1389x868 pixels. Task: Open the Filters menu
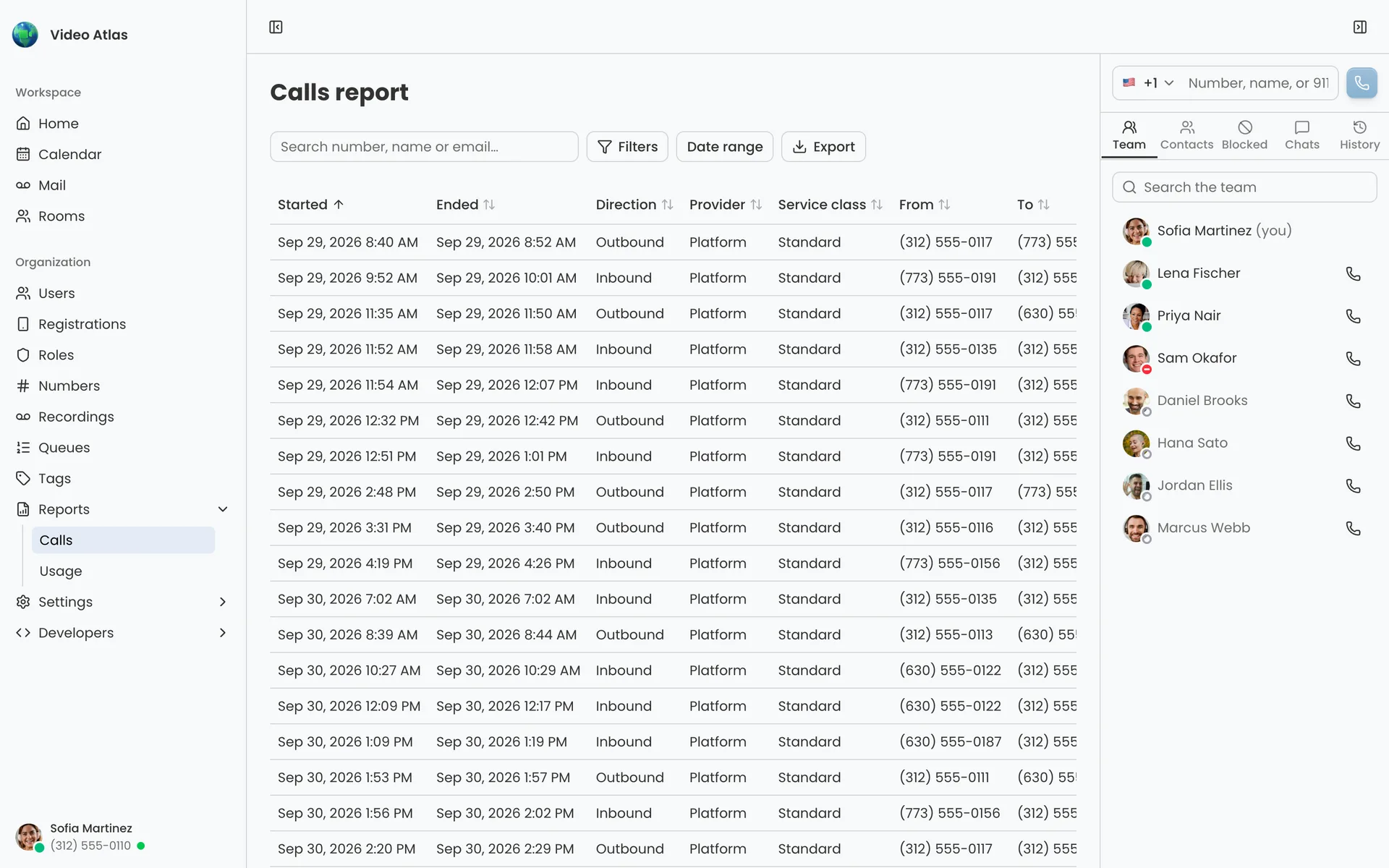click(x=627, y=147)
